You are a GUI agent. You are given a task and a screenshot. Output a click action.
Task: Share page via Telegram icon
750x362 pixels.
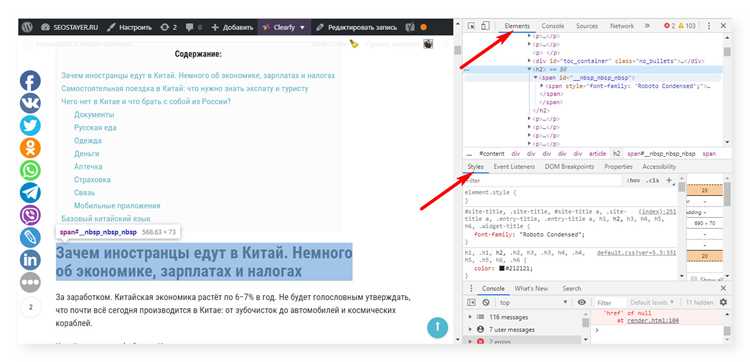30,193
